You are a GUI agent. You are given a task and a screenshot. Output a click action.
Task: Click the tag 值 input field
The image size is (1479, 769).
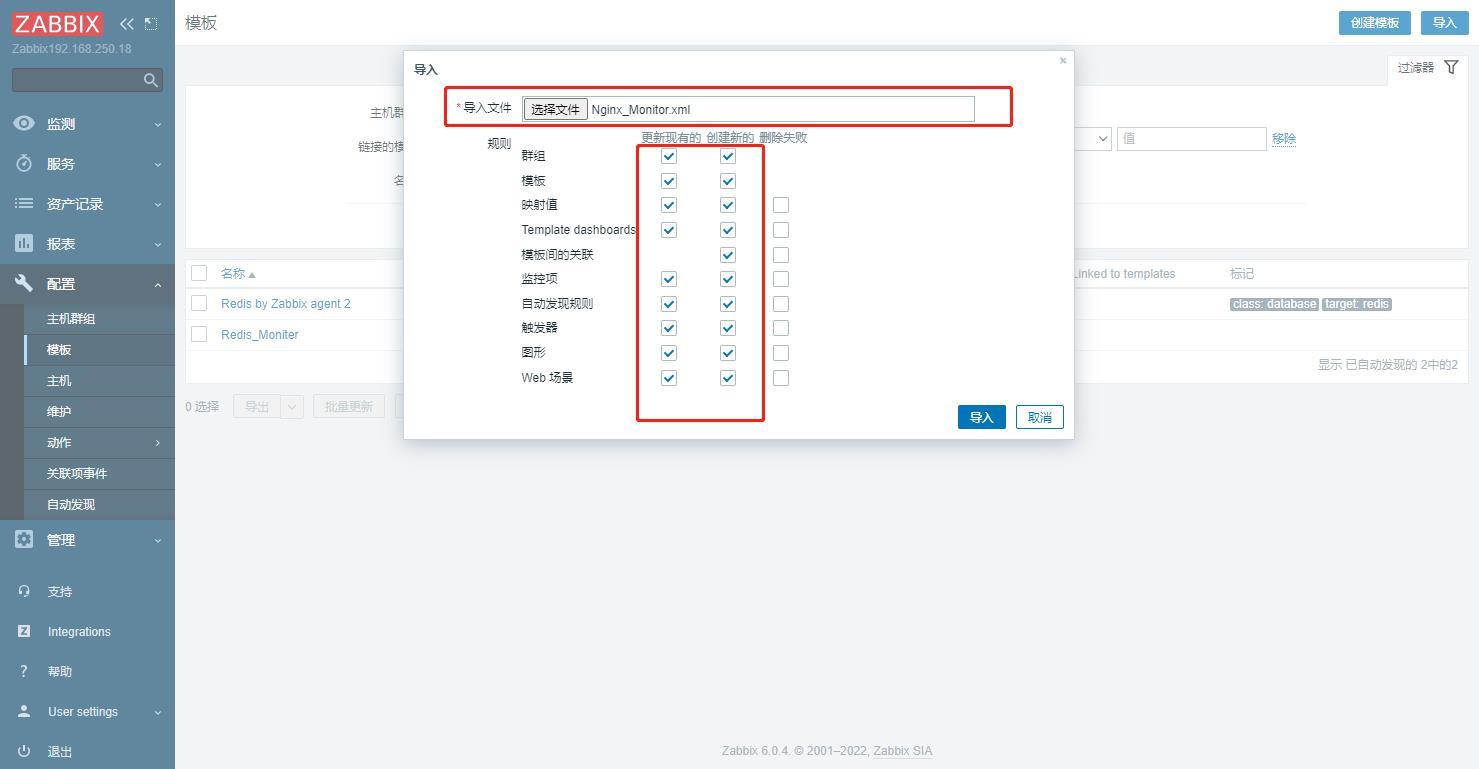click(1192, 139)
